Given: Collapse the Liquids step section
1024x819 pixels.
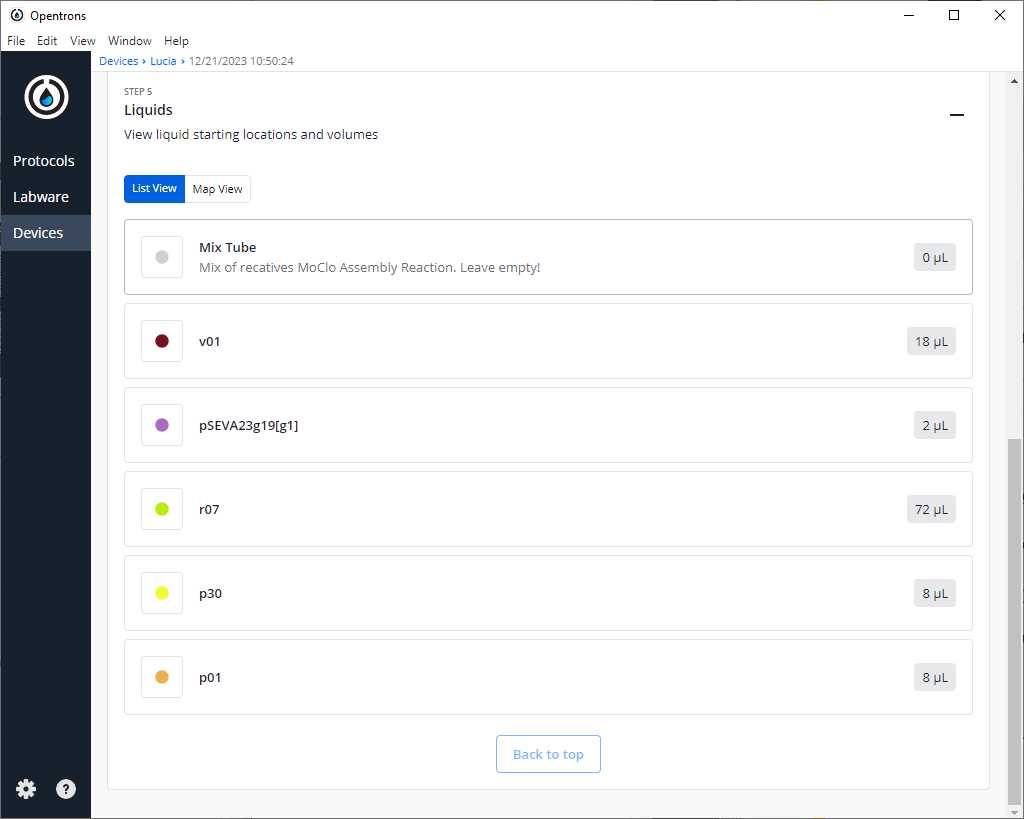Looking at the screenshot, I should (956, 115).
